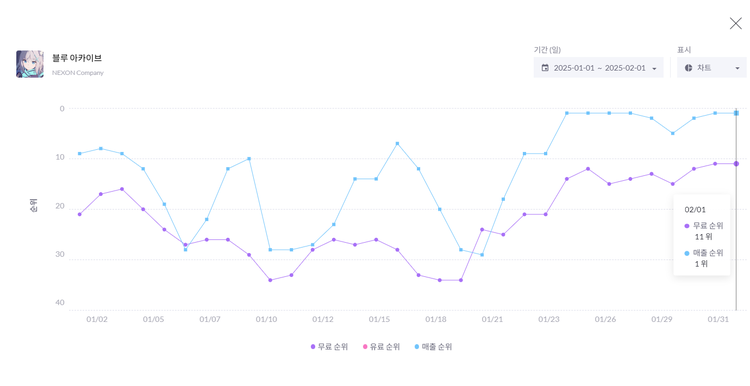Click the NEXON Company publisher name
Viewport: 750px width, 386px height.
(77, 73)
